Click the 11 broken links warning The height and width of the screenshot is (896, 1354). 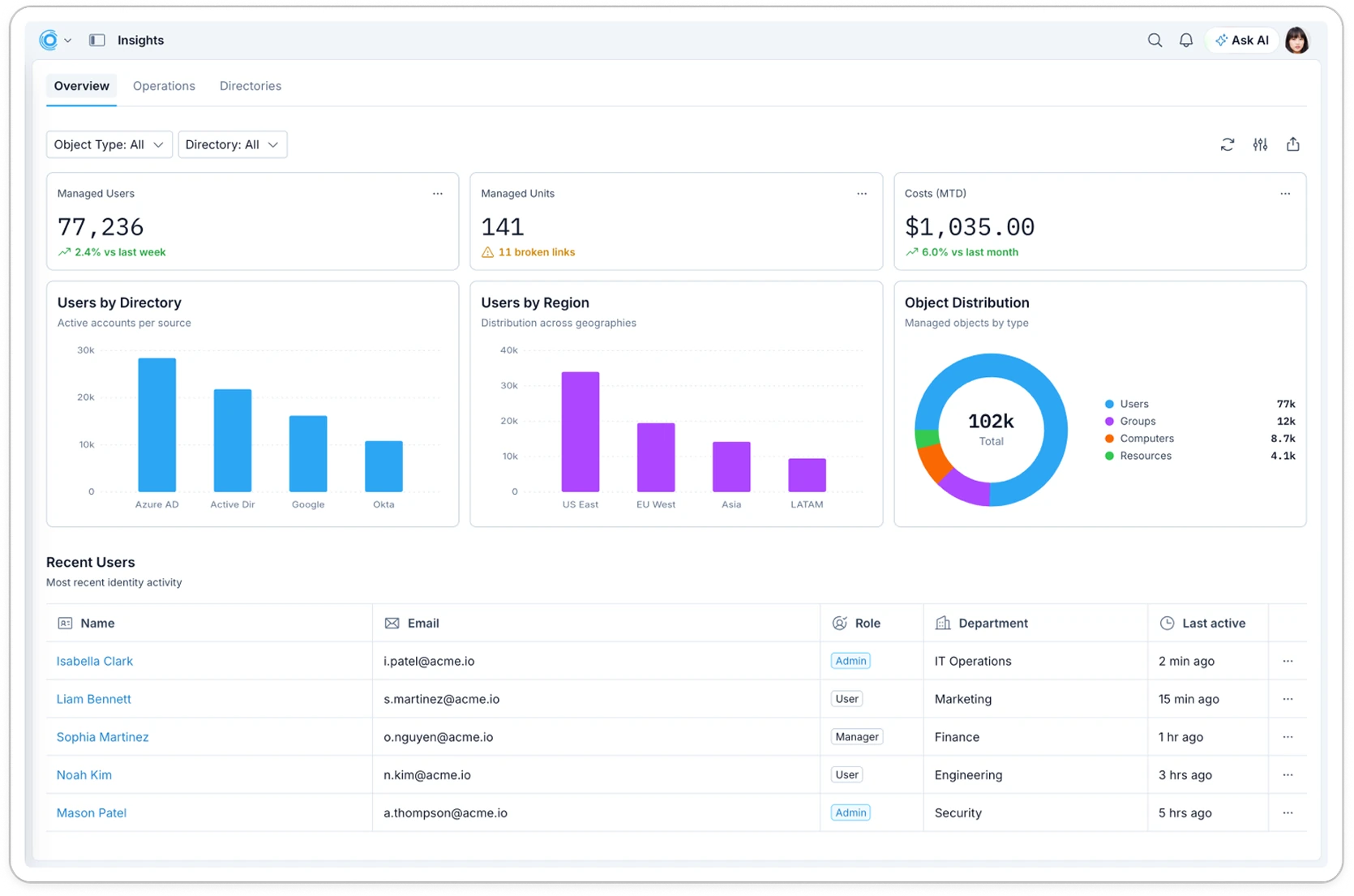tap(528, 252)
